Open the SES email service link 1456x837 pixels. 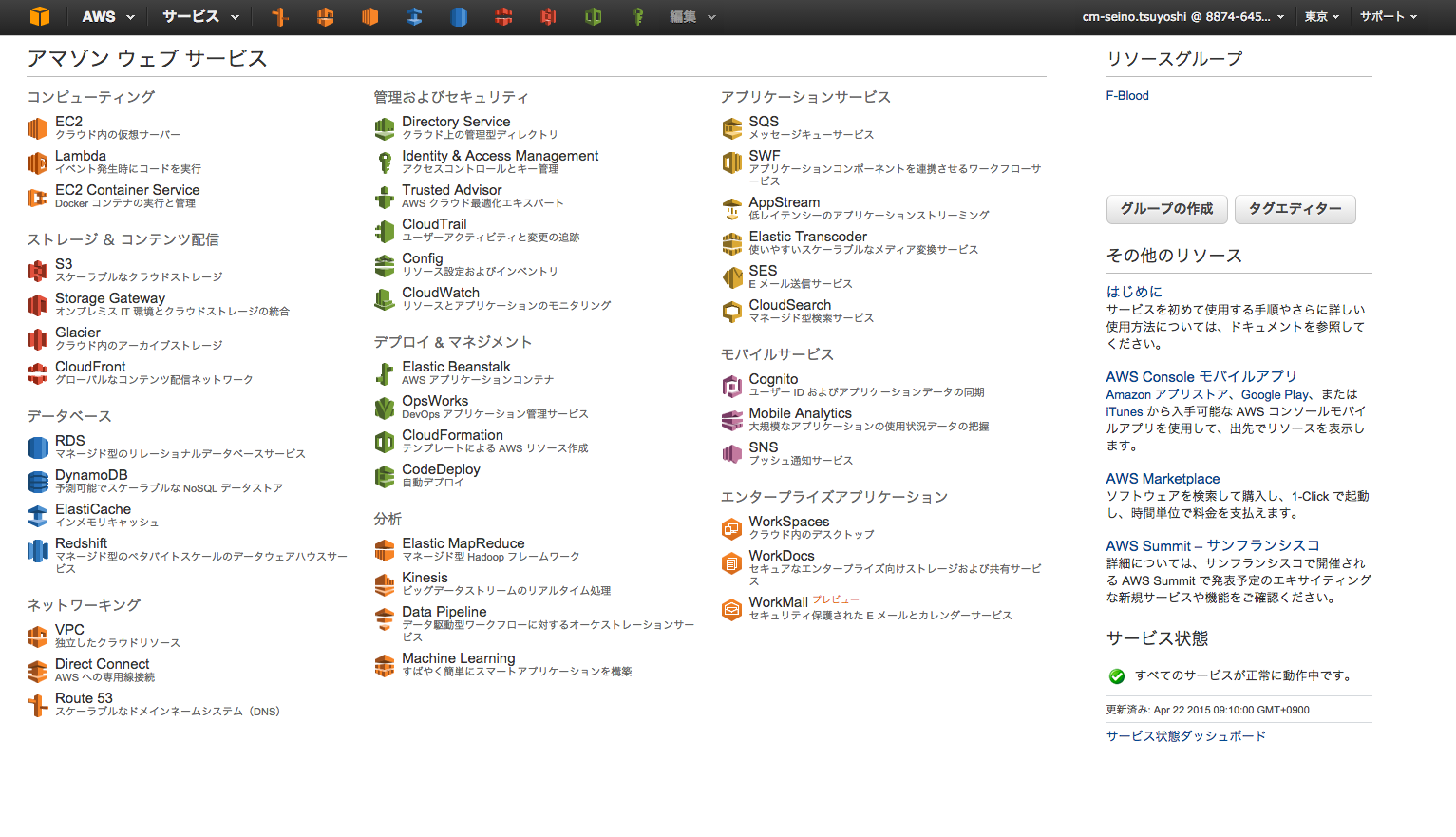tap(763, 271)
